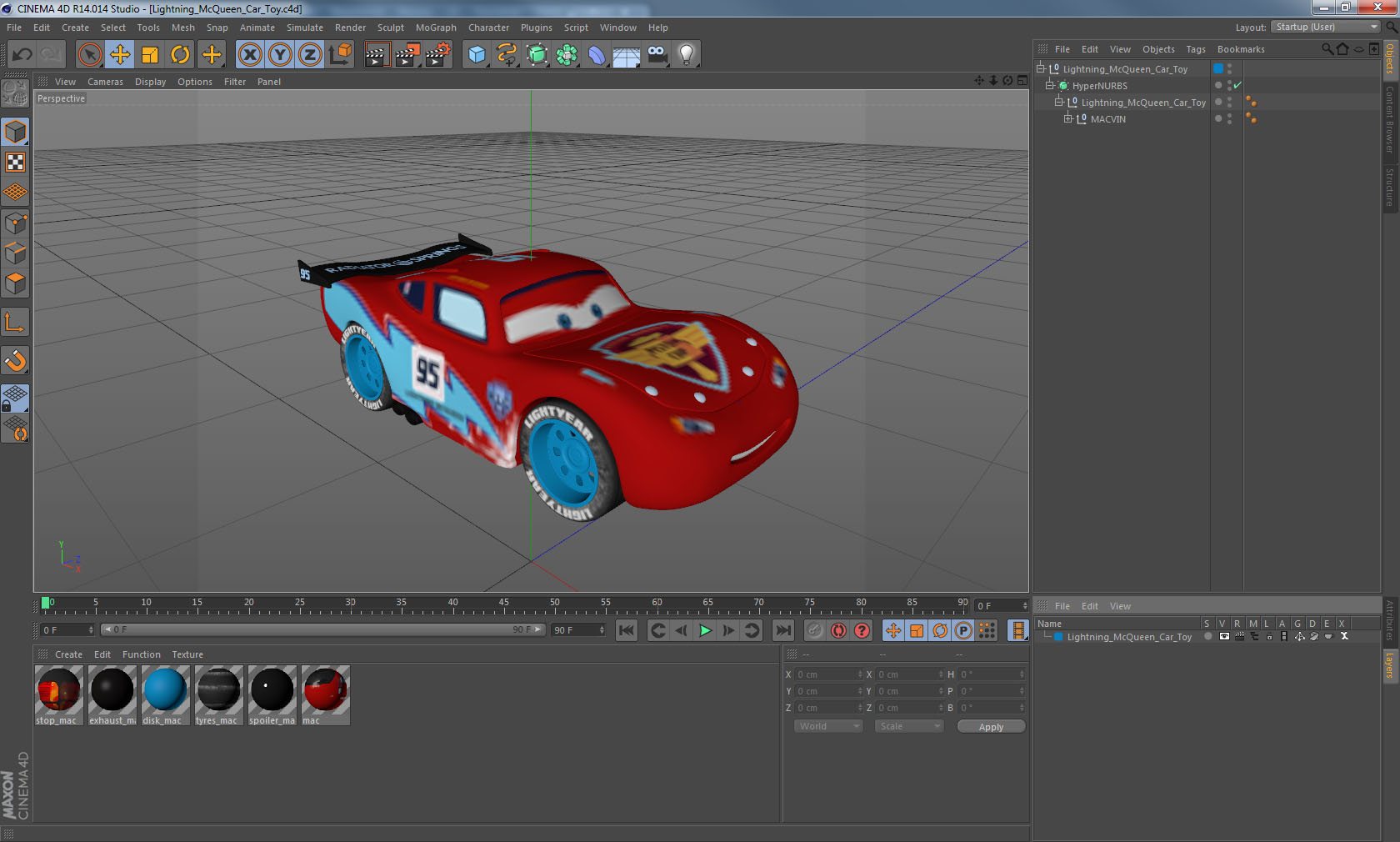This screenshot has height=842, width=1400.
Task: Open Render Settings clapperboard with gear
Action: [x=437, y=55]
